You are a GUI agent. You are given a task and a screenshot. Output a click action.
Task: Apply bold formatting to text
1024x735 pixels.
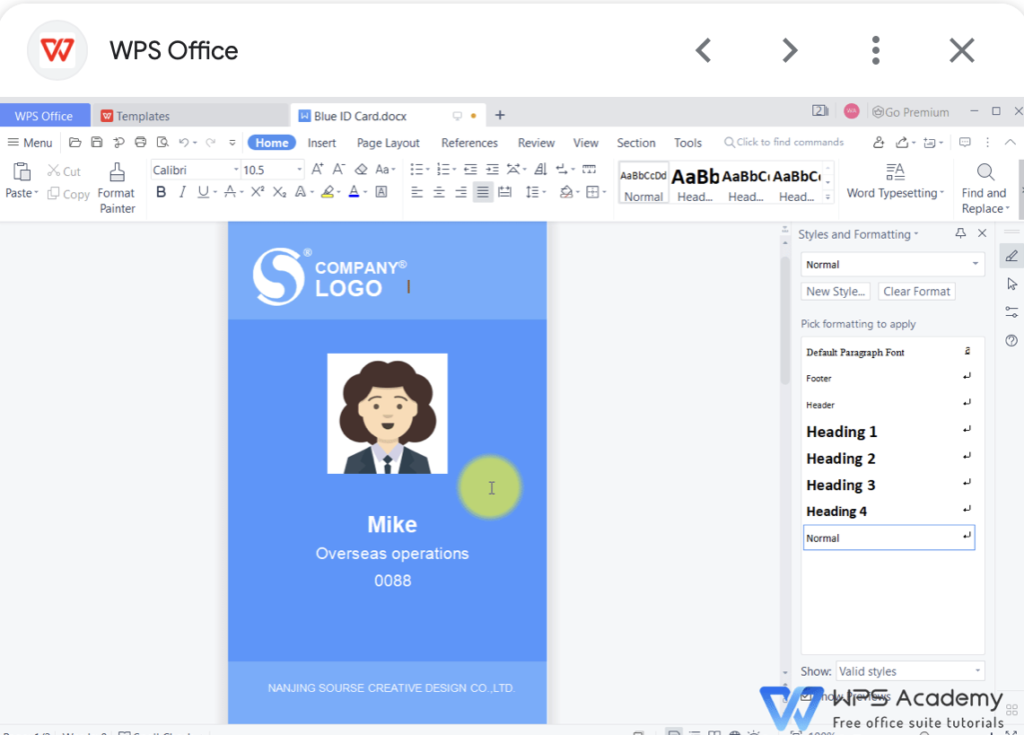click(x=160, y=192)
